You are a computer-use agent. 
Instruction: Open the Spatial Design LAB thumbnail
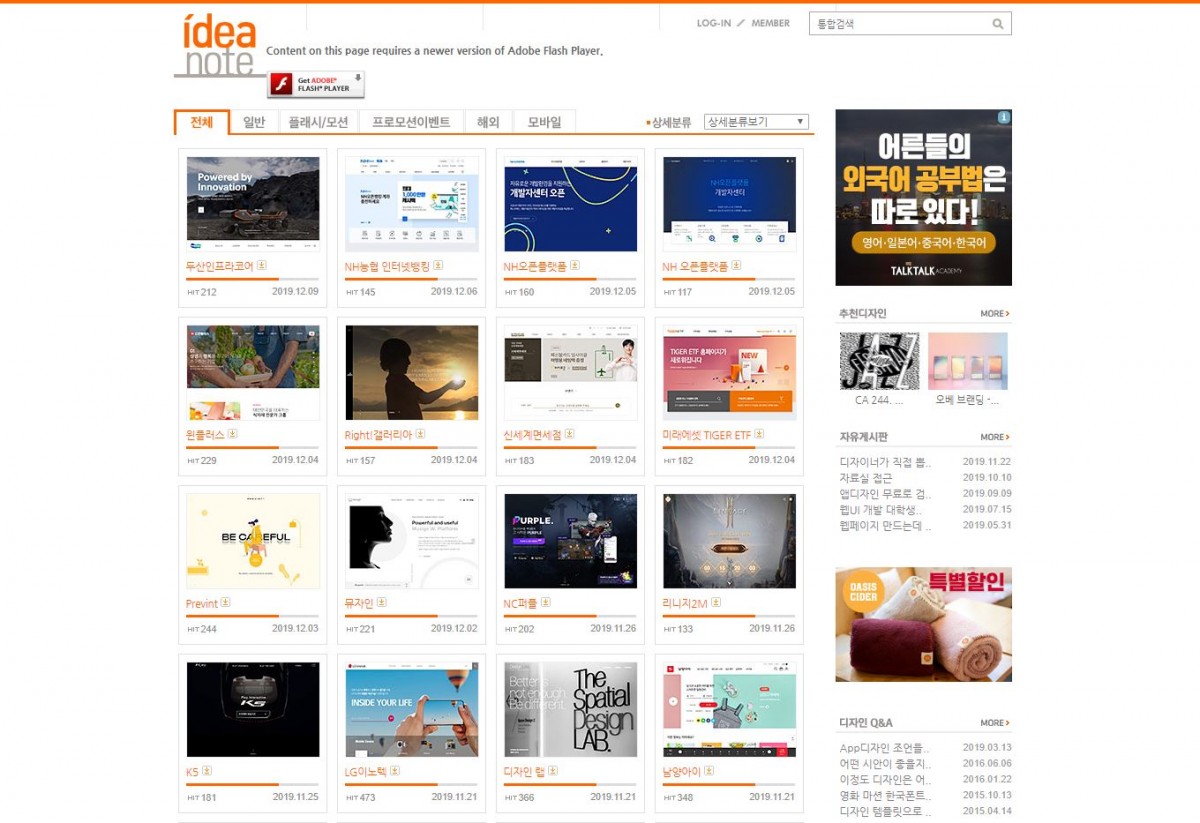coord(571,709)
